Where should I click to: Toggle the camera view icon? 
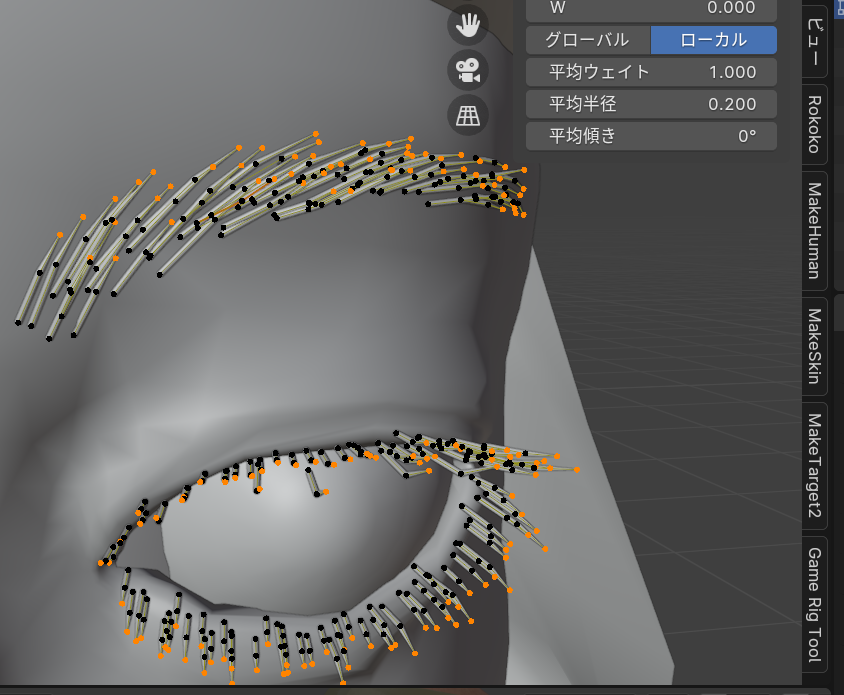pos(468,70)
